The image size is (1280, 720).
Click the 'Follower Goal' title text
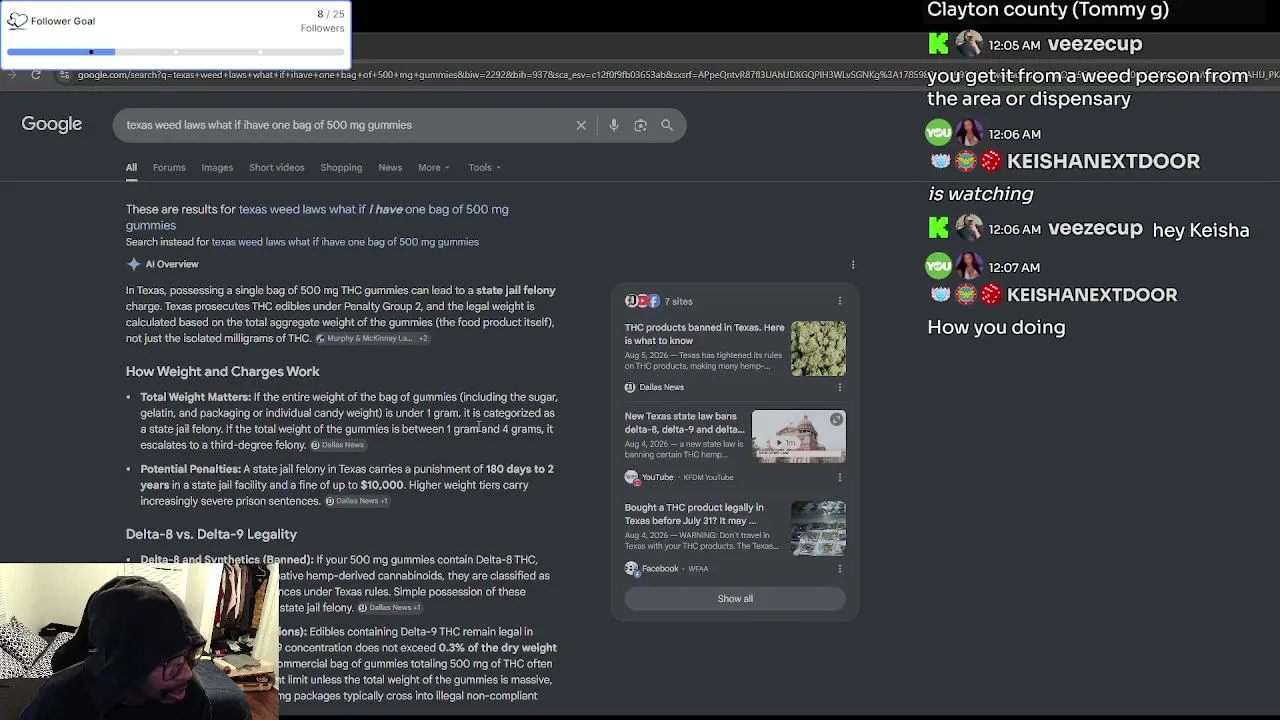point(63,21)
